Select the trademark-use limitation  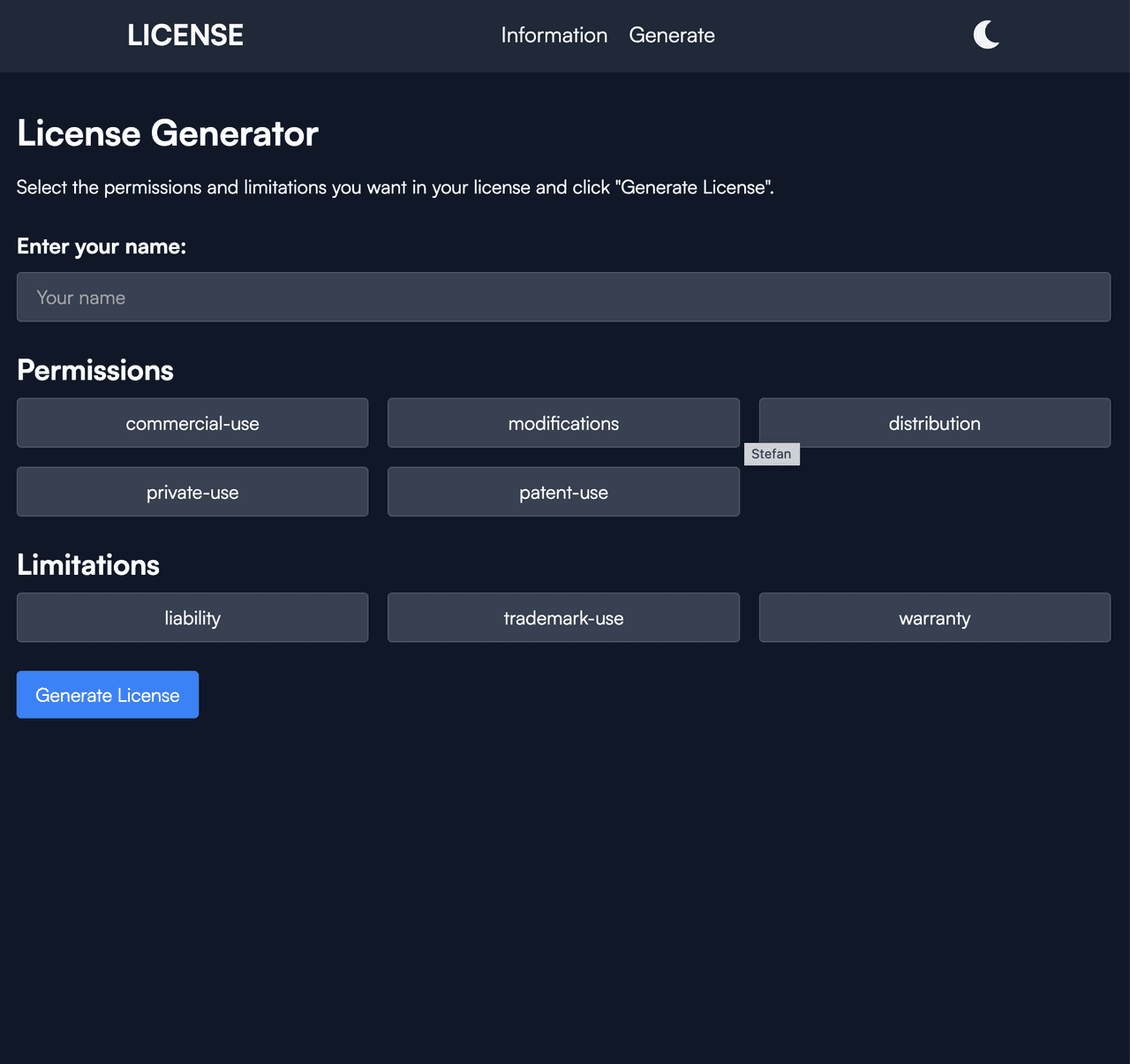(x=563, y=618)
